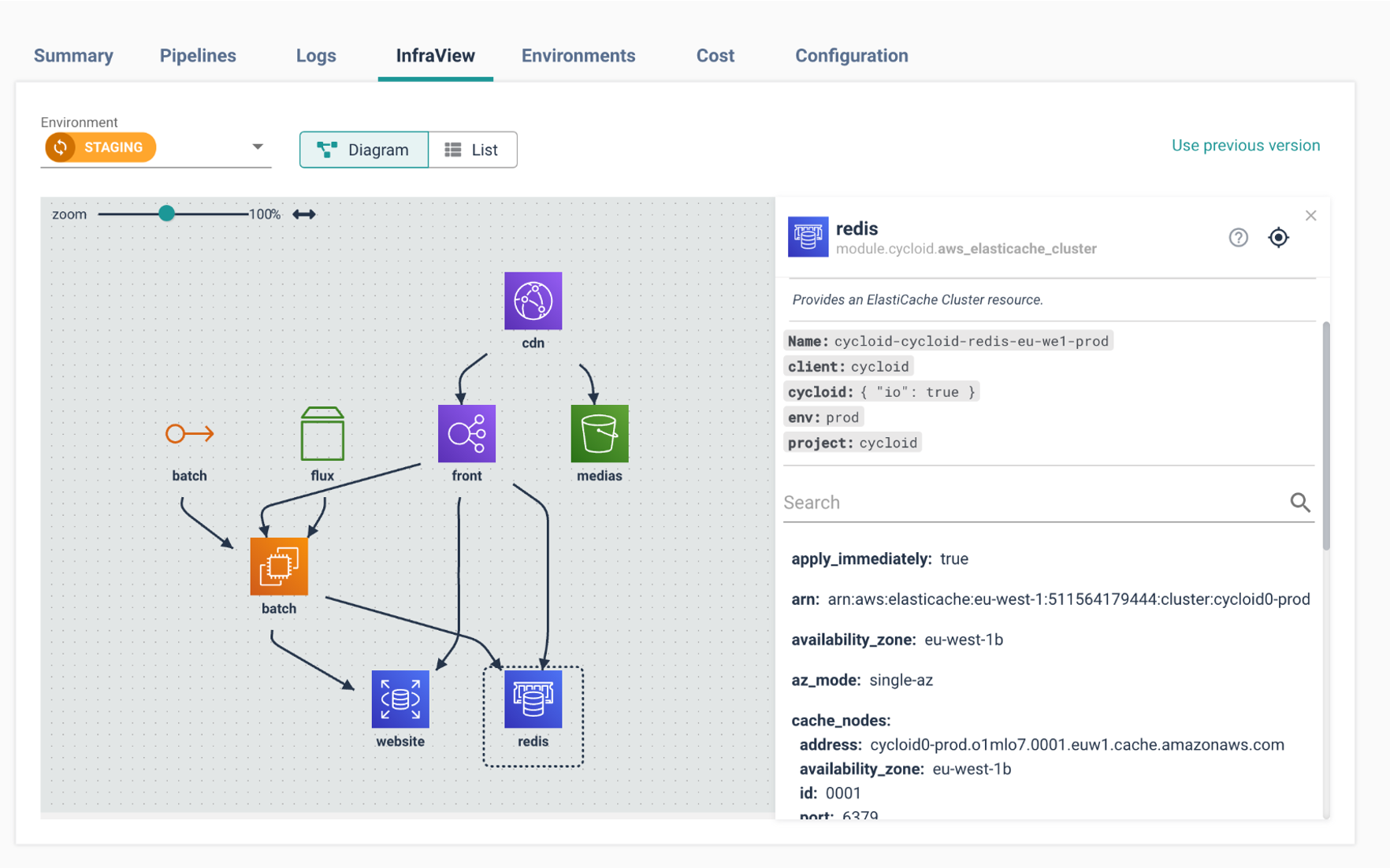
Task: Click the 'env: prod' tag
Action: click(x=823, y=417)
